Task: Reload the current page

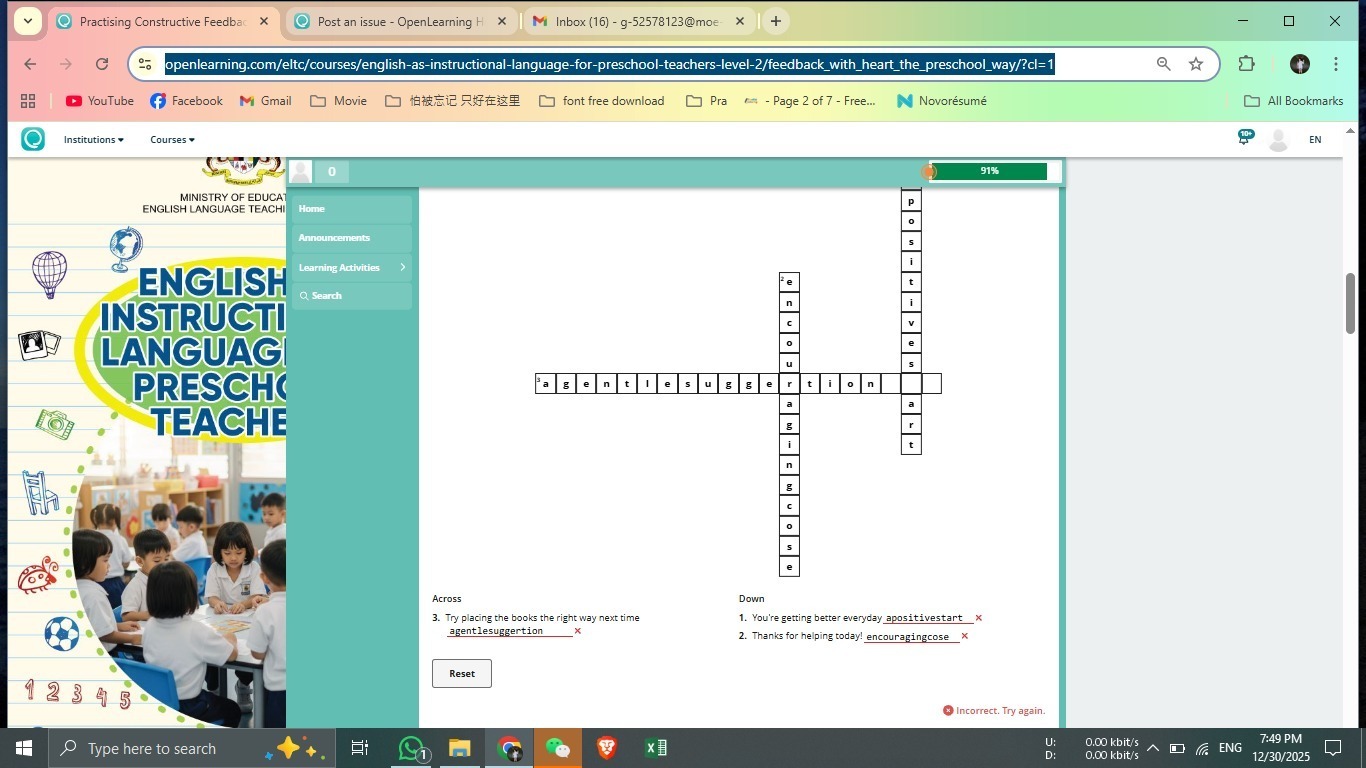Action: coord(102,64)
